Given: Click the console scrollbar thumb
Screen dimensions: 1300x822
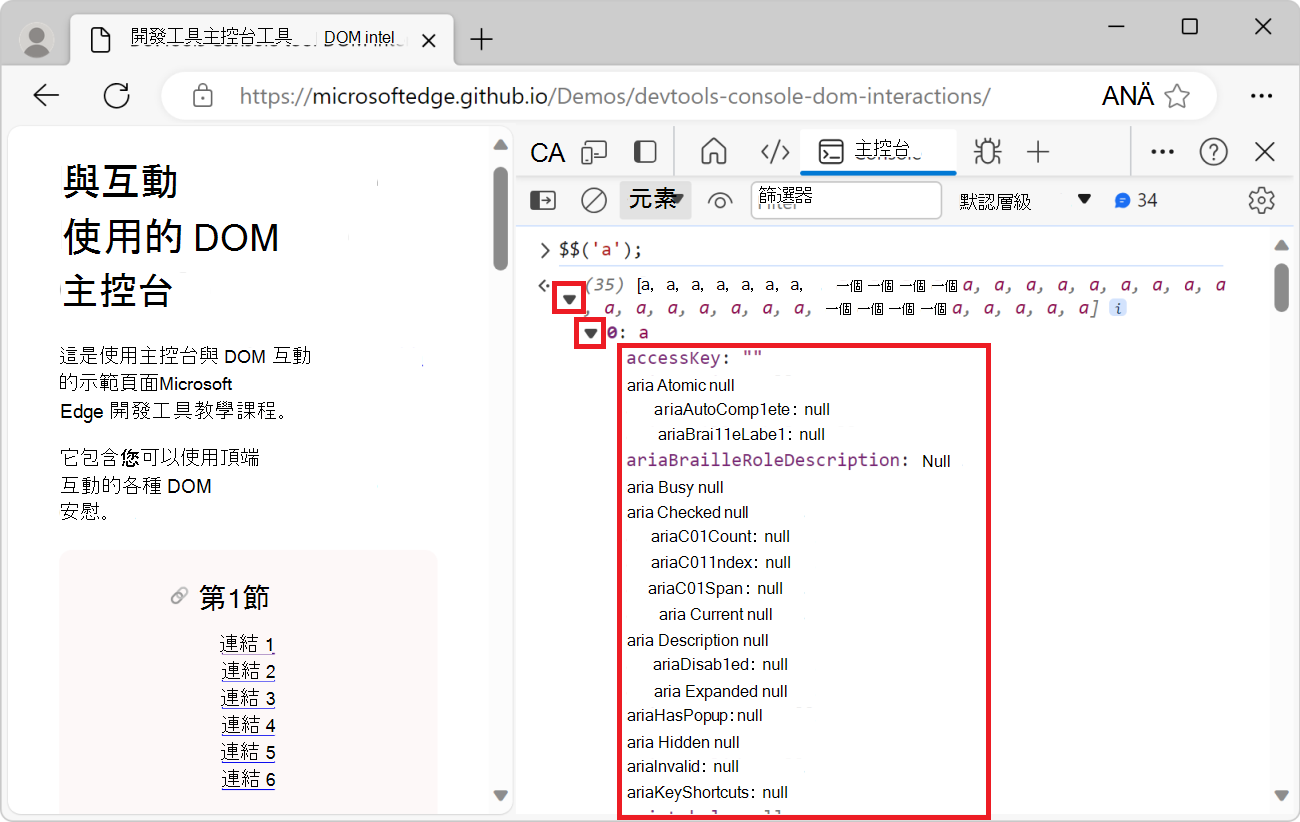Looking at the screenshot, I should (1281, 288).
